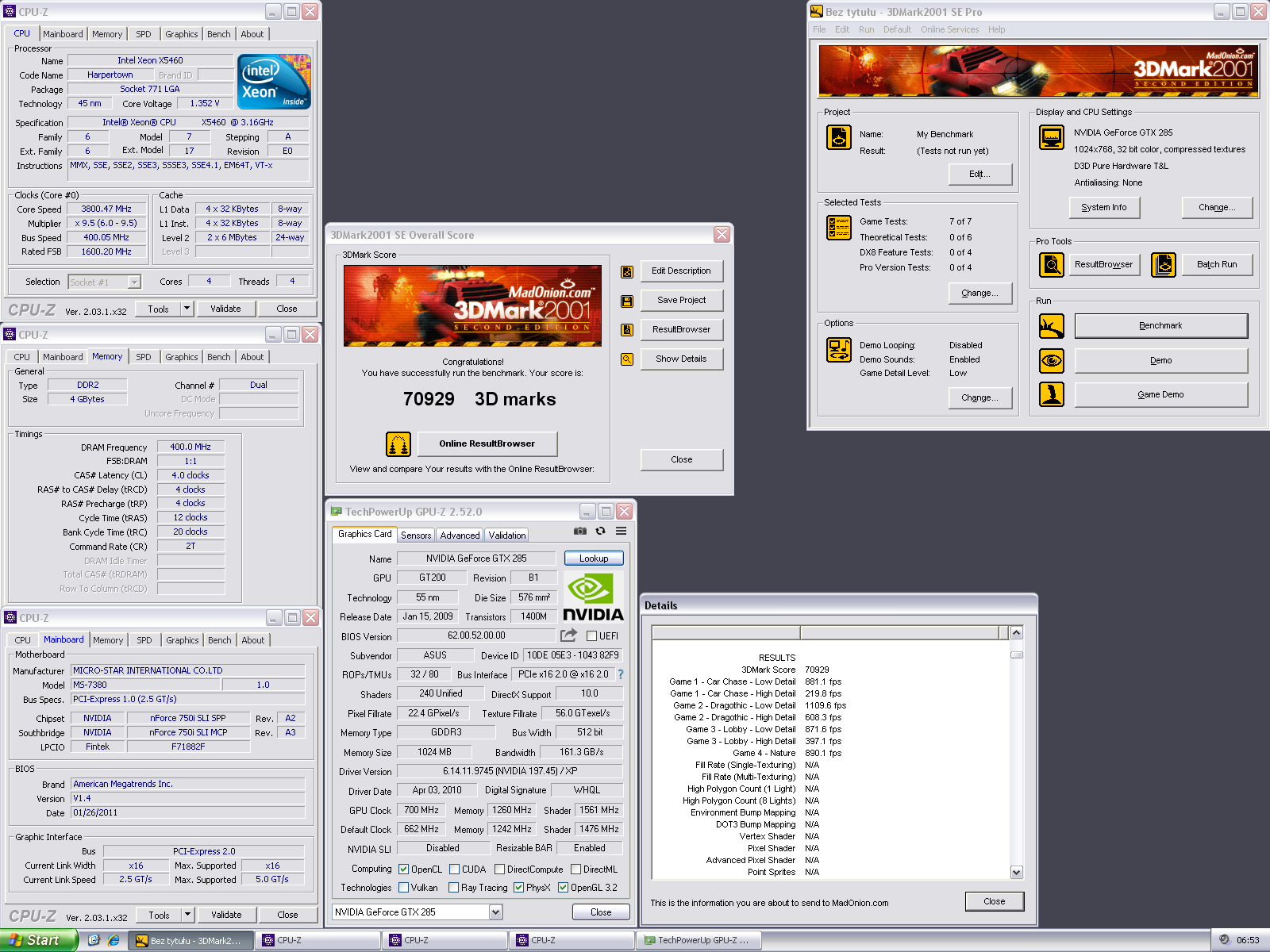
Task: Click the Lookup button in GPU-Z
Action: [x=594, y=559]
